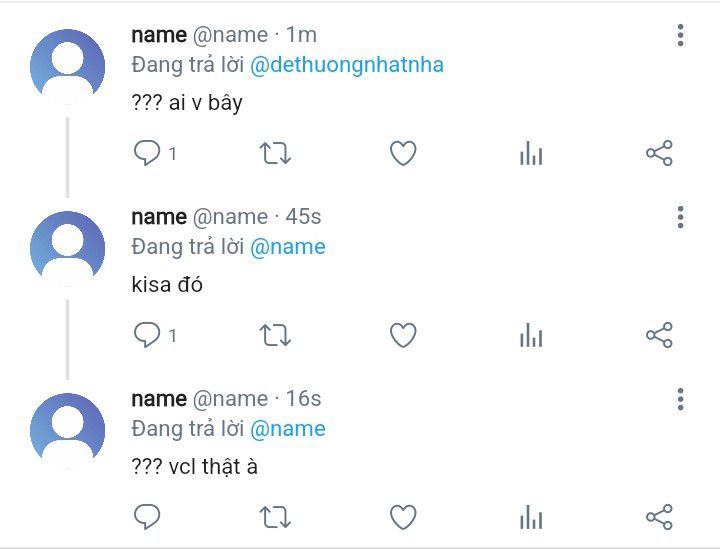Like the "??? ai v bây" tweet
Screen dimensions: 720x549
click(402, 153)
